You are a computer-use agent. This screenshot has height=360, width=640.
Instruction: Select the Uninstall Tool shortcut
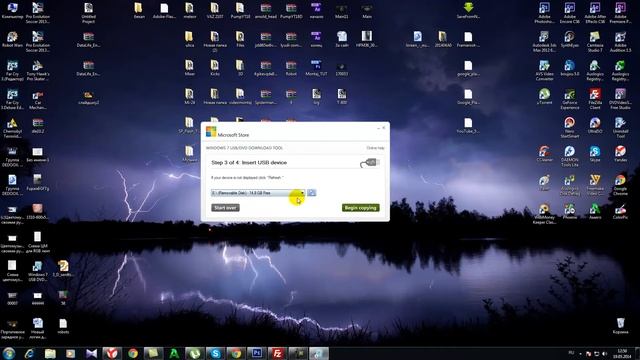(x=620, y=128)
